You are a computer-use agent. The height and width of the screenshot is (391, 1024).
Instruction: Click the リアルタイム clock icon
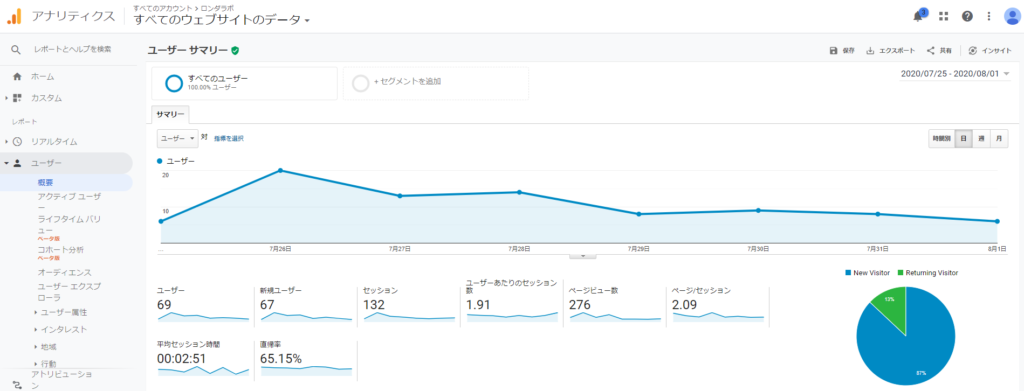point(18,142)
